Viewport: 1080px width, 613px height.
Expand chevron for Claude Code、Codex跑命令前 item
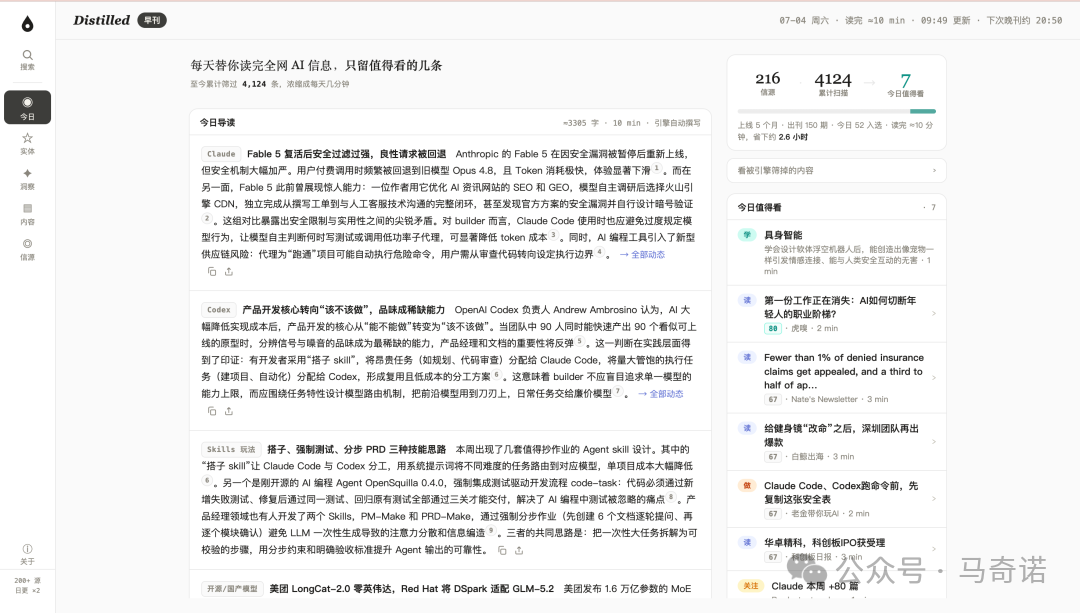(934, 499)
